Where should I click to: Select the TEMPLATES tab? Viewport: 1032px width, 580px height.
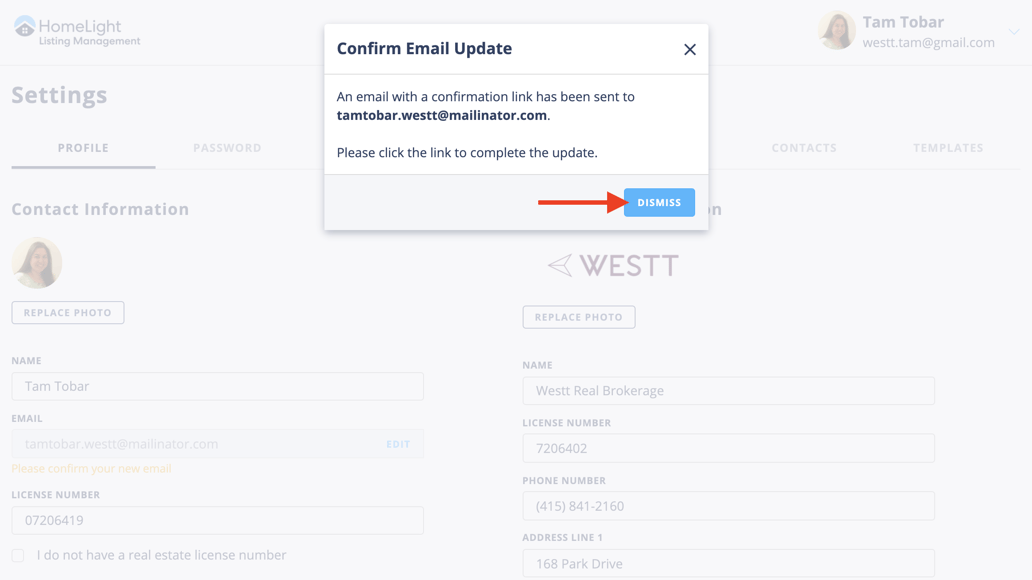[947, 147]
